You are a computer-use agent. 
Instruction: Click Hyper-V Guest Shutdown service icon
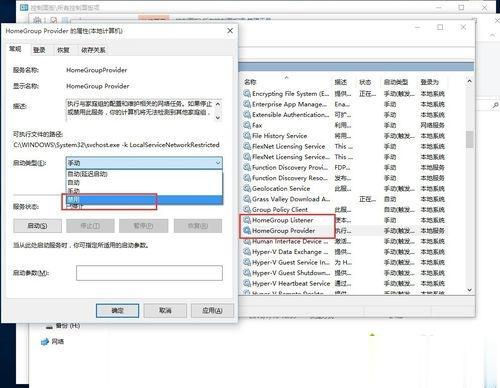(247, 273)
